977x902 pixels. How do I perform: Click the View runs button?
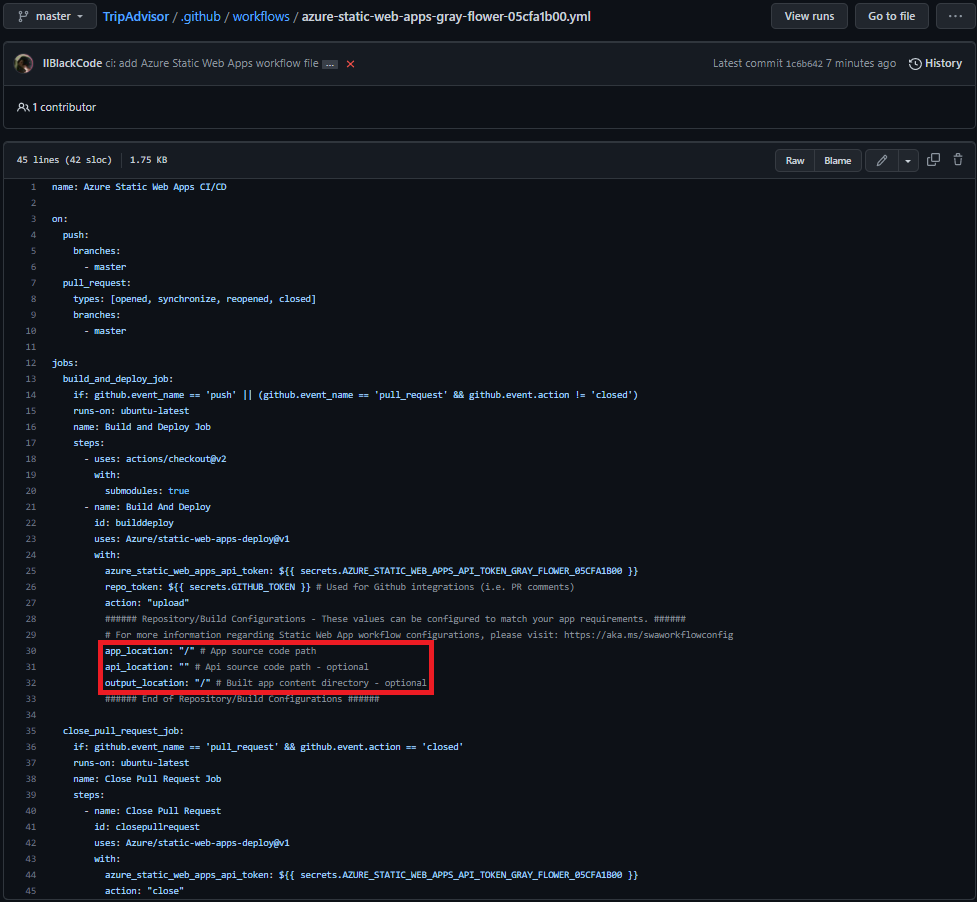click(x=809, y=16)
